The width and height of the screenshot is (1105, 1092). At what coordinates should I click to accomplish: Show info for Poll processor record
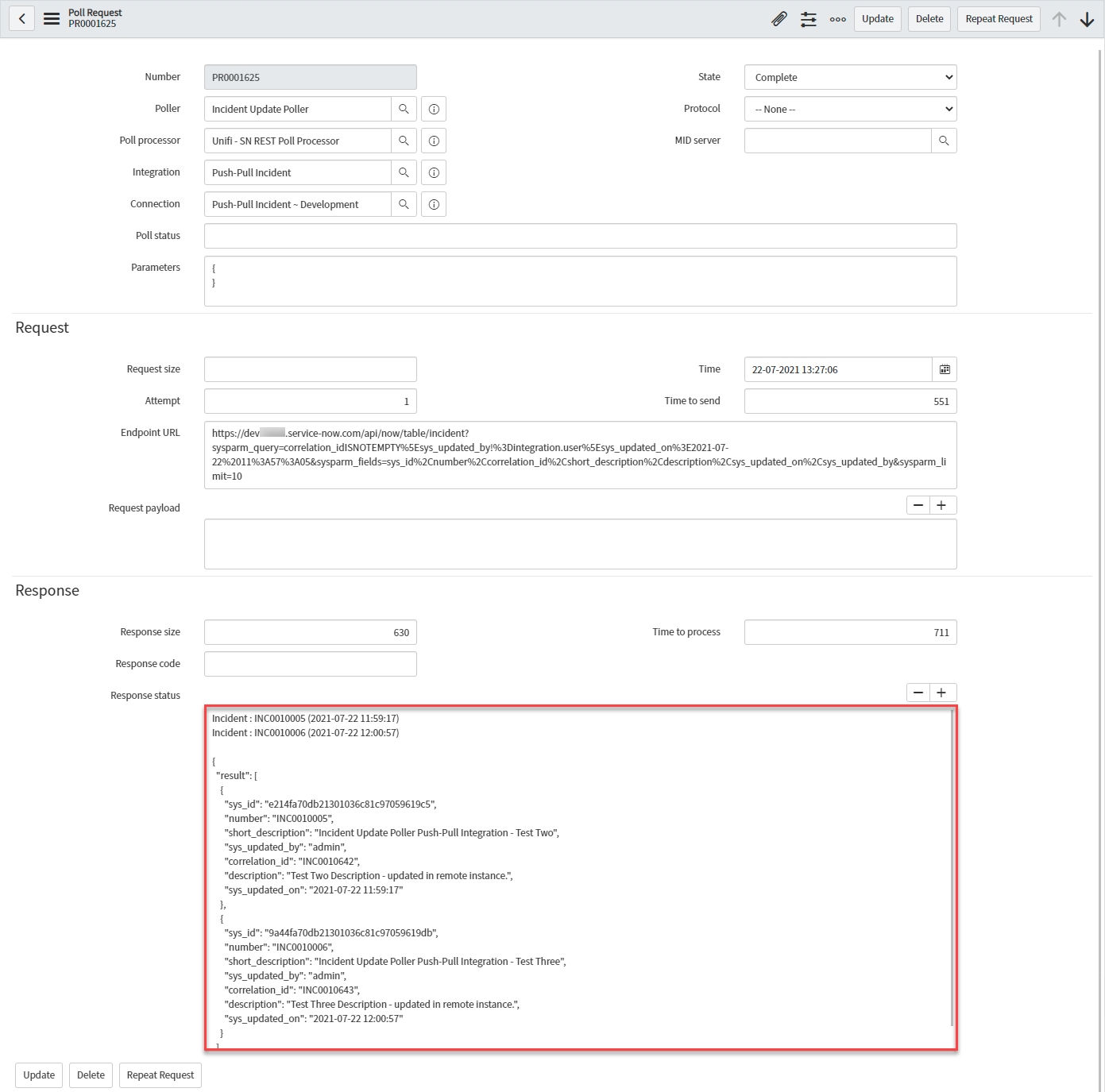coord(434,141)
